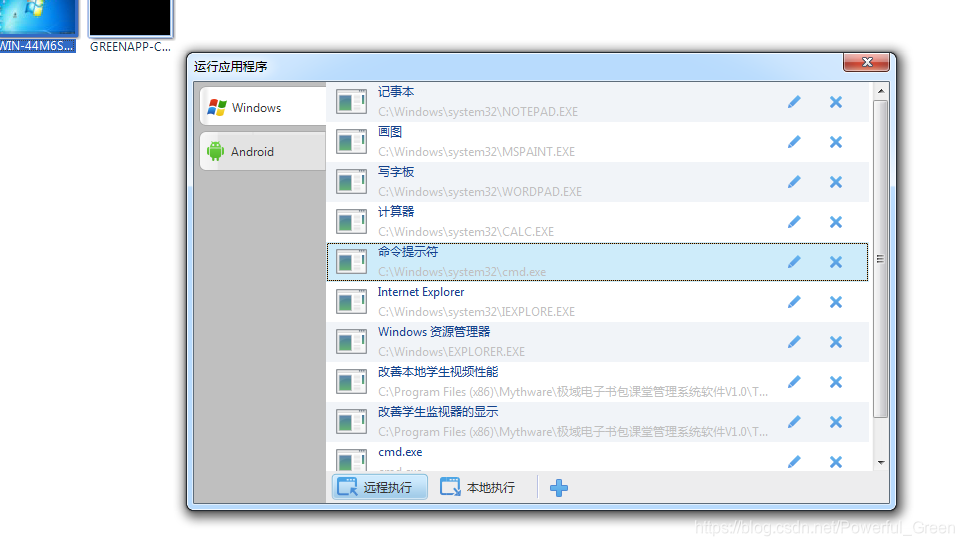Select the GREENAPP-C... computer thumbnail
This screenshot has height=546, width=964.
tap(130, 26)
